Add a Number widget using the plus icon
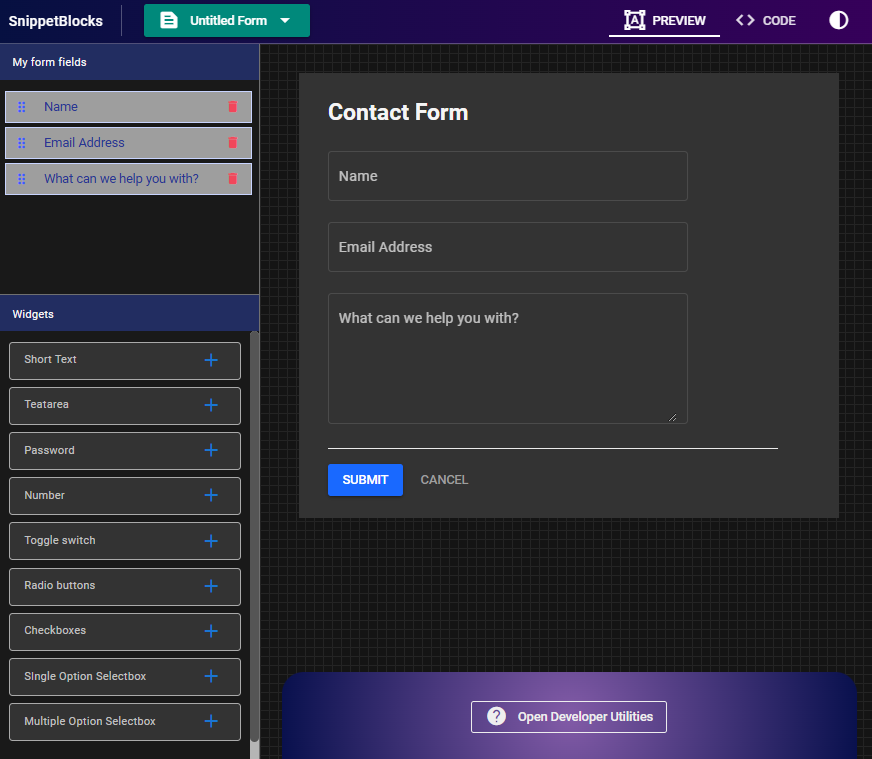The image size is (872, 759). coord(211,495)
